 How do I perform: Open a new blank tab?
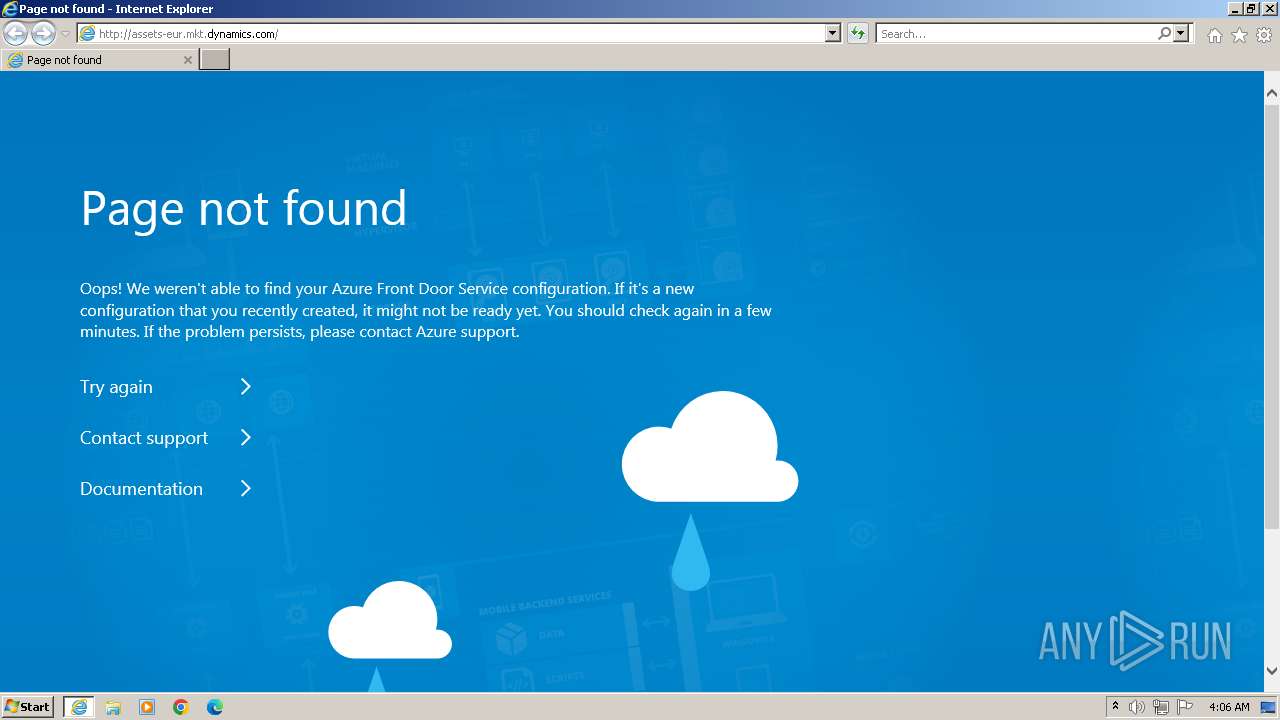(x=215, y=60)
